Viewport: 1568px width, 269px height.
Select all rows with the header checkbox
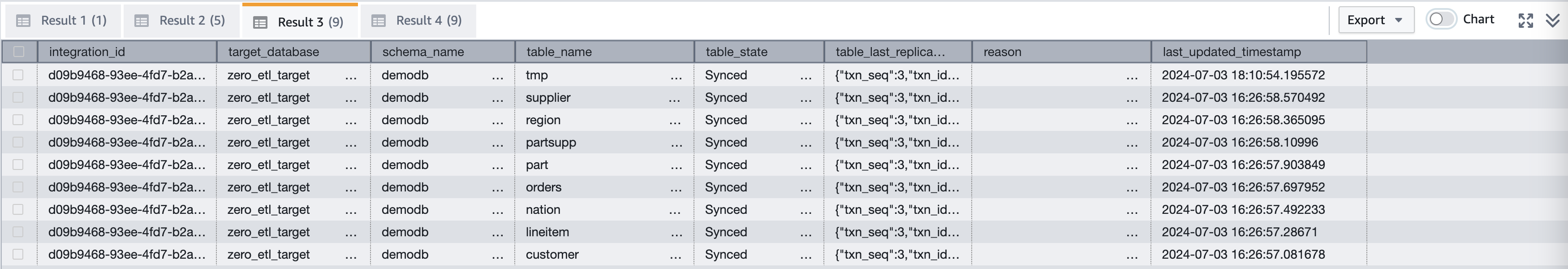pos(18,52)
